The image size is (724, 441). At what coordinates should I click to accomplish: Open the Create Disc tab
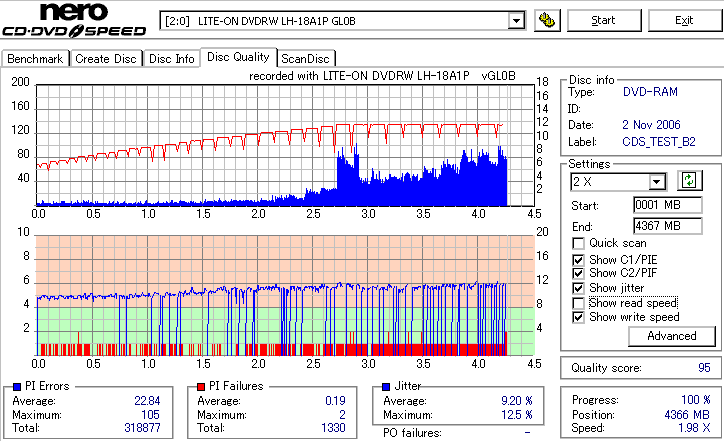coord(106,59)
